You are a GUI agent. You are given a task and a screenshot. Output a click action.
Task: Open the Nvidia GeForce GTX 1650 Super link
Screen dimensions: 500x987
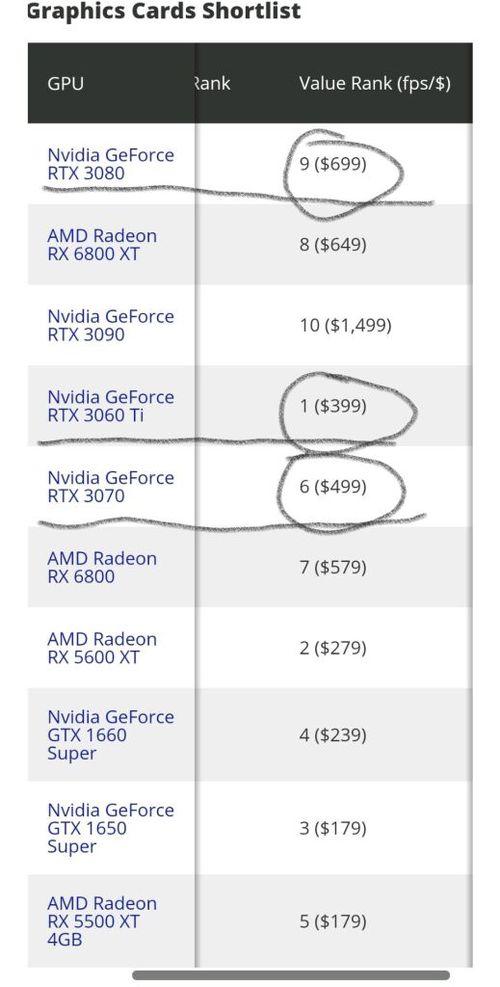click(x=110, y=828)
